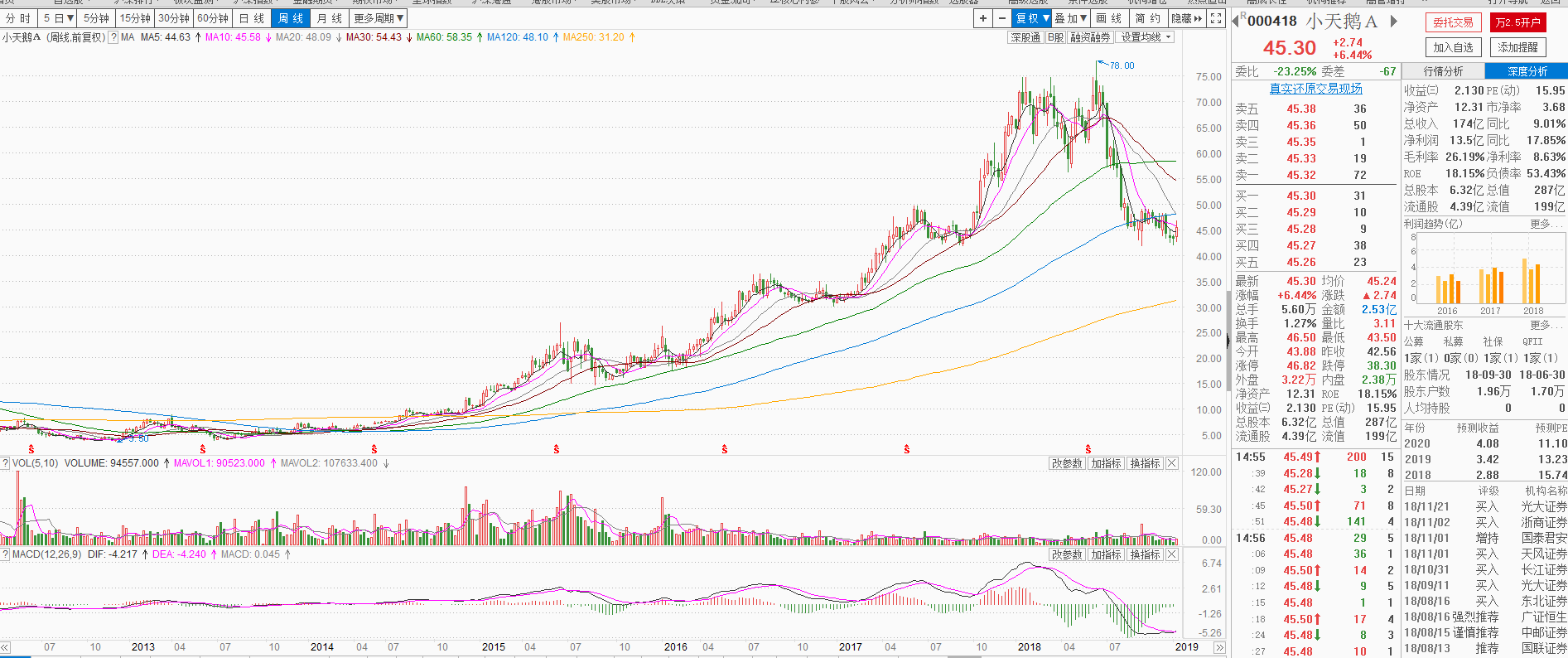Screen dimensions: 1568x658
Task: Switch chart to 日线 daily
Action: 252,18
